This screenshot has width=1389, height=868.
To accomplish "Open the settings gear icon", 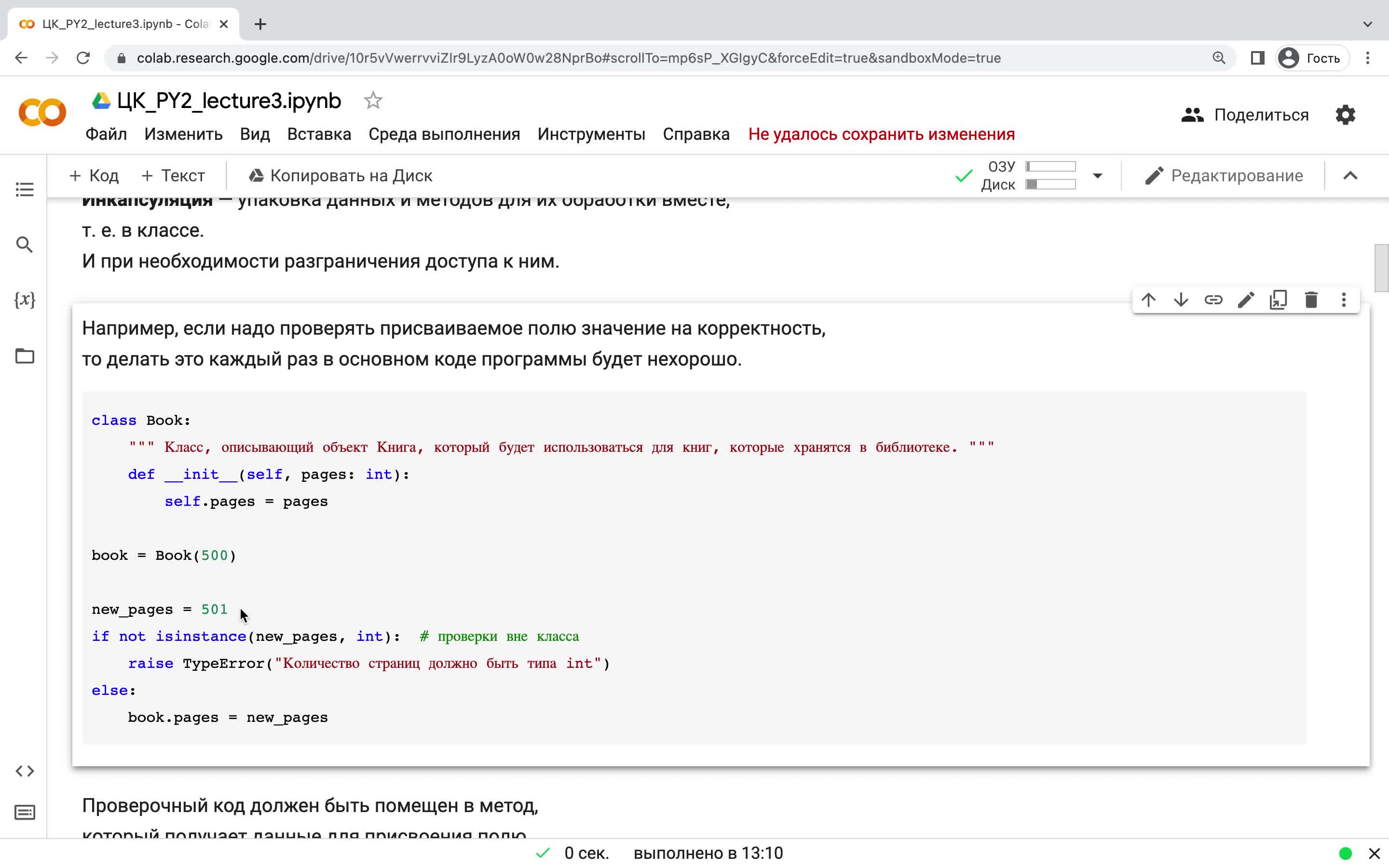I will (x=1346, y=115).
